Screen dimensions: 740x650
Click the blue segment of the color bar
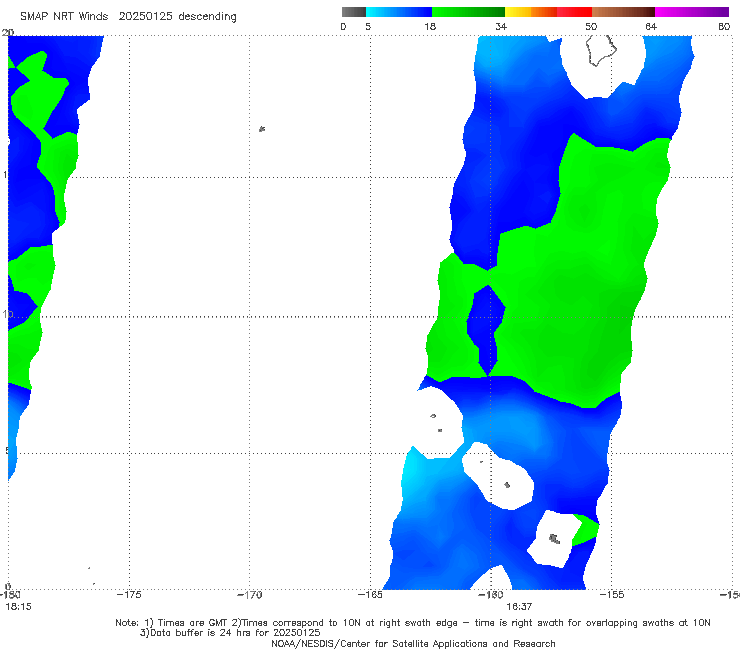coord(399,12)
